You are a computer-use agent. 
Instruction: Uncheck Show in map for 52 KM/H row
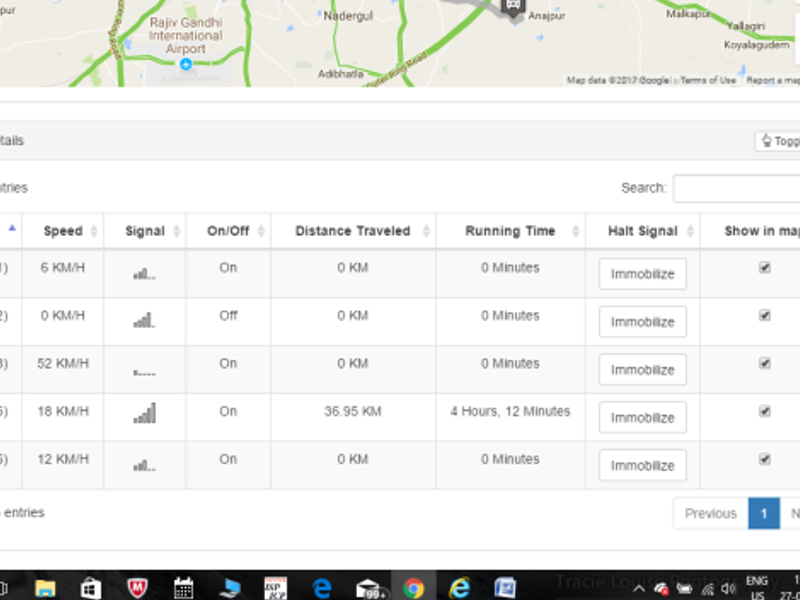tap(764, 363)
